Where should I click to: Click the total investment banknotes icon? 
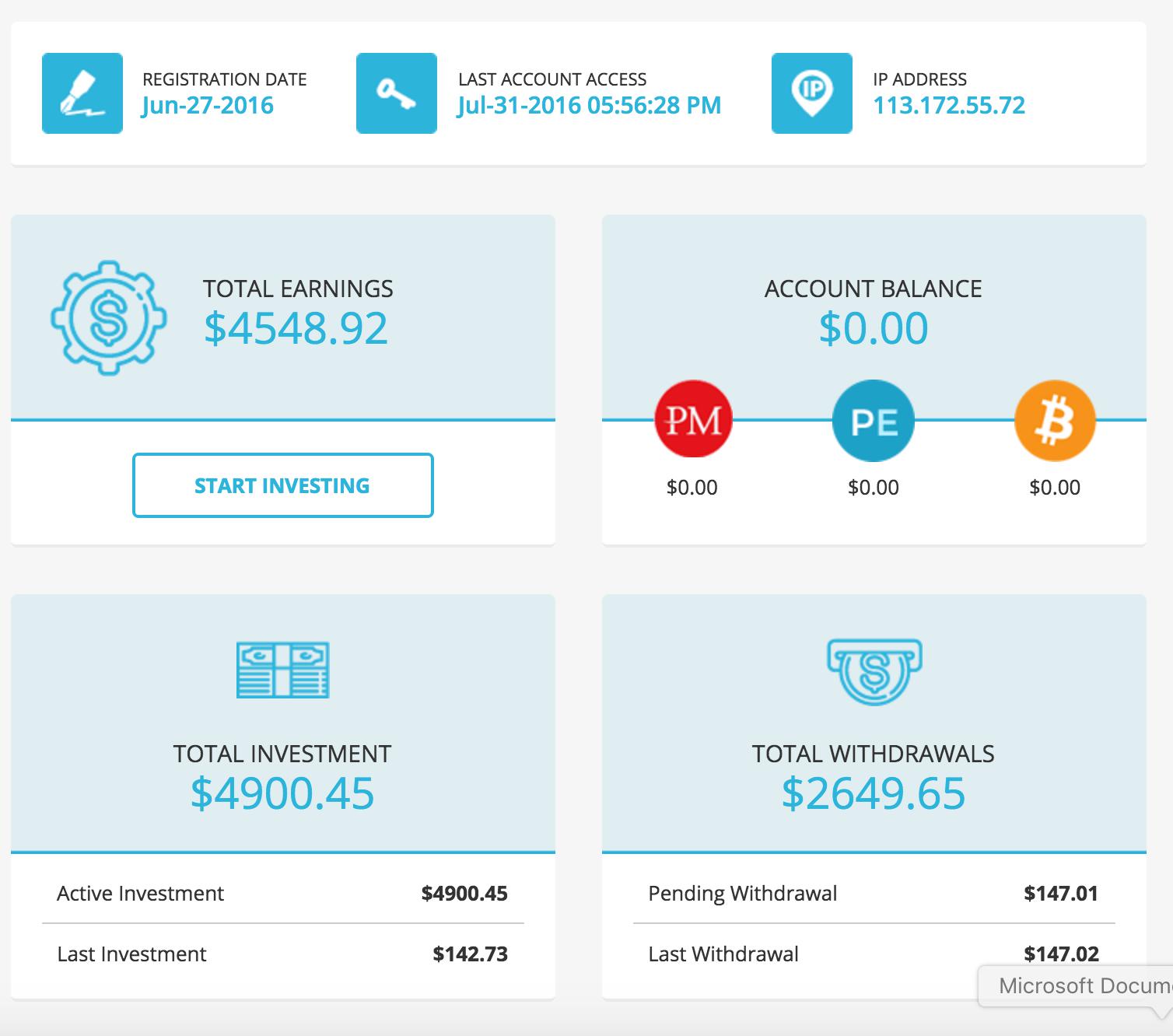pyautogui.click(x=282, y=670)
